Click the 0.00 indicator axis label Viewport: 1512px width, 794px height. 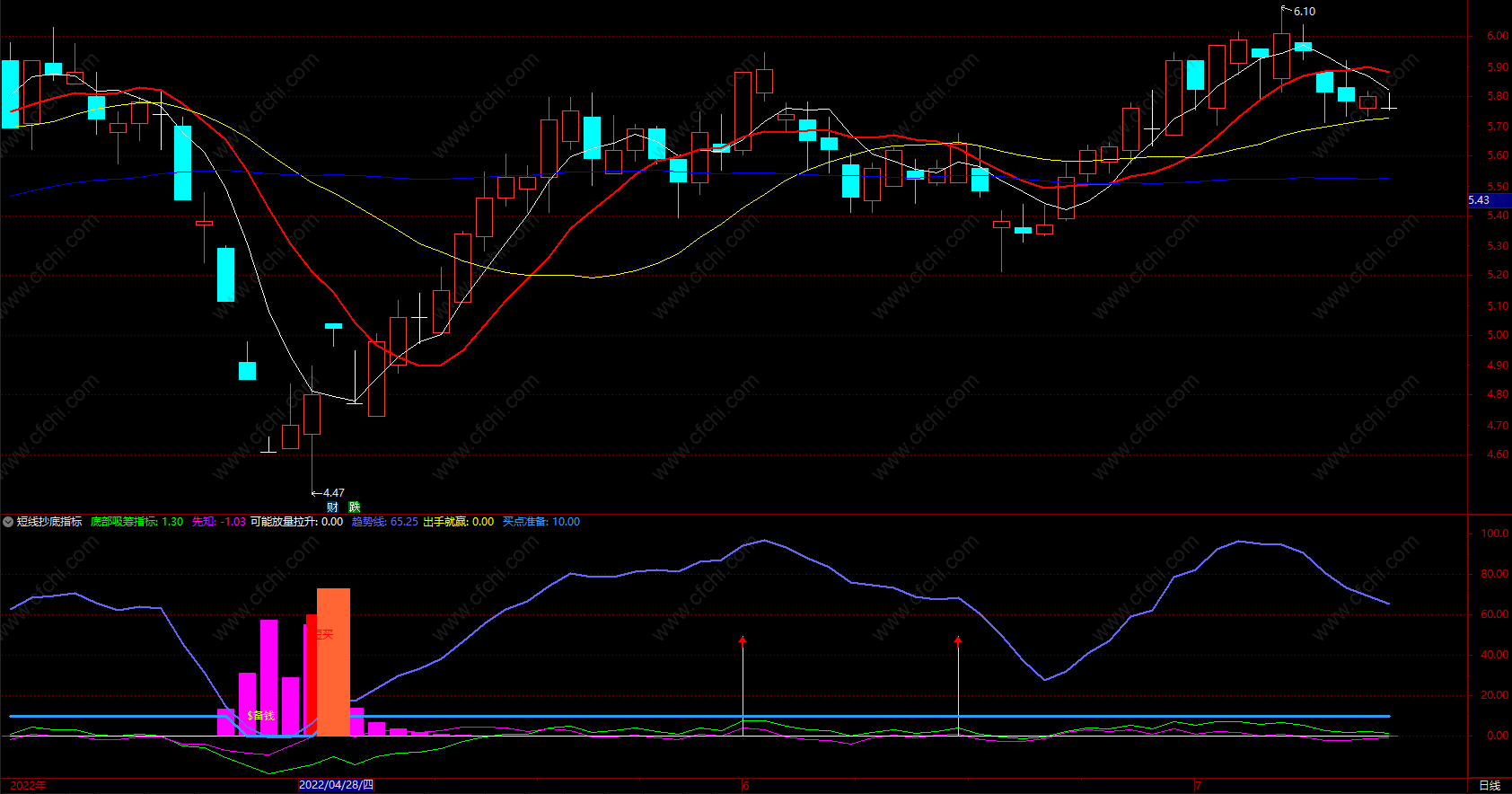[1498, 736]
